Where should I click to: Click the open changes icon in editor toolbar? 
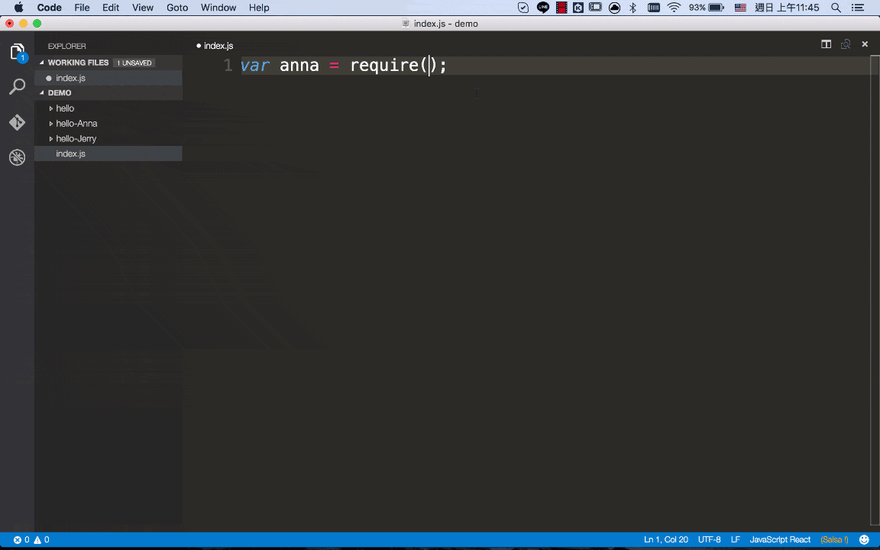click(x=846, y=45)
